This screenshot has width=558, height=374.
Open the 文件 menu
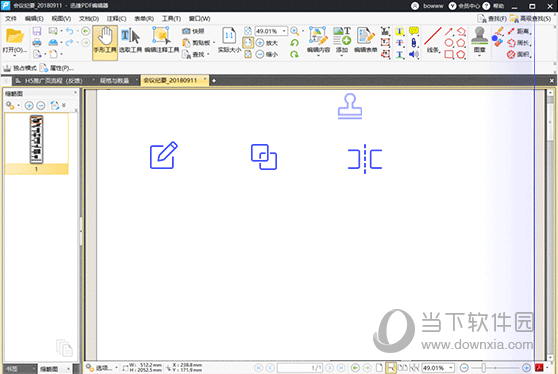point(11,19)
